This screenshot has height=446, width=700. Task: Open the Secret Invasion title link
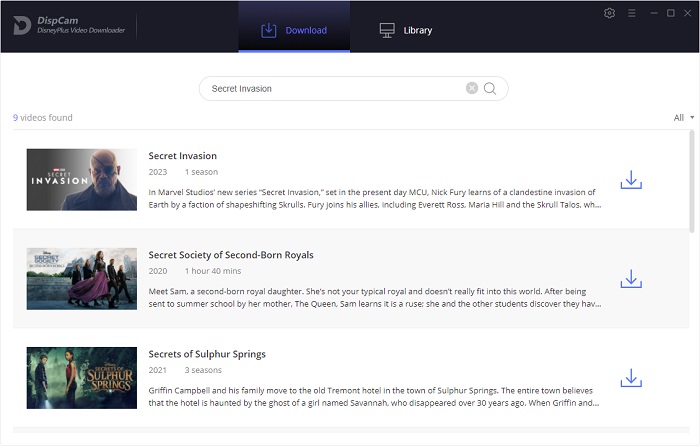click(x=182, y=156)
